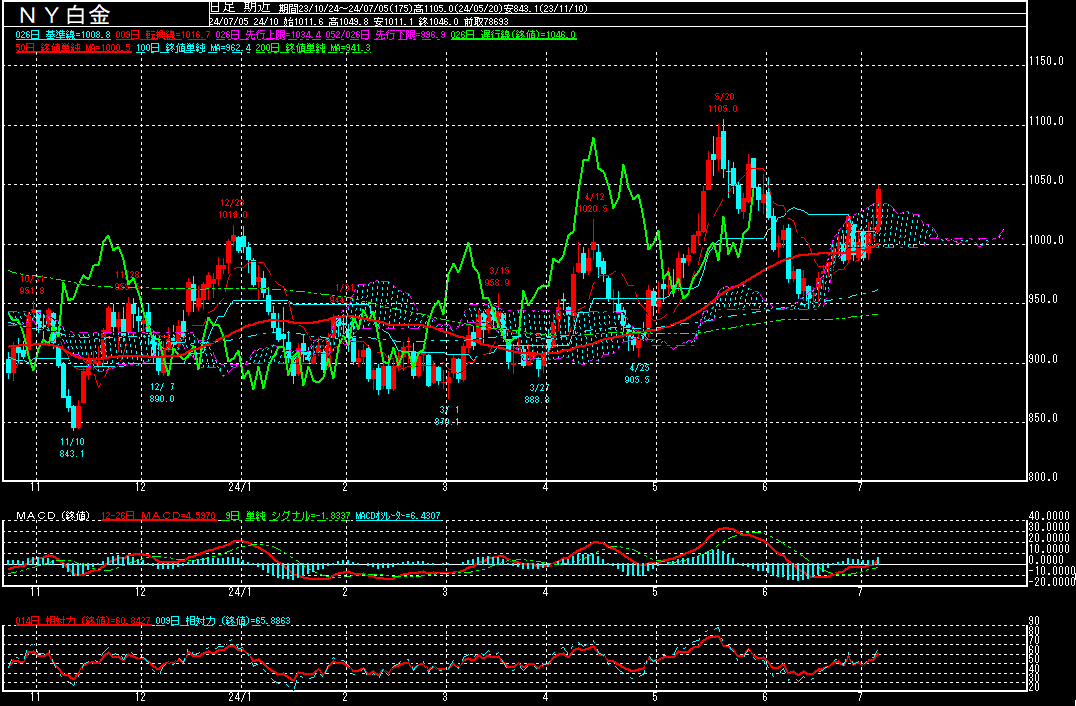Screen dimensions: 1076x706
Task: Select the MACD (終値) panel title
Action: (x=53, y=516)
